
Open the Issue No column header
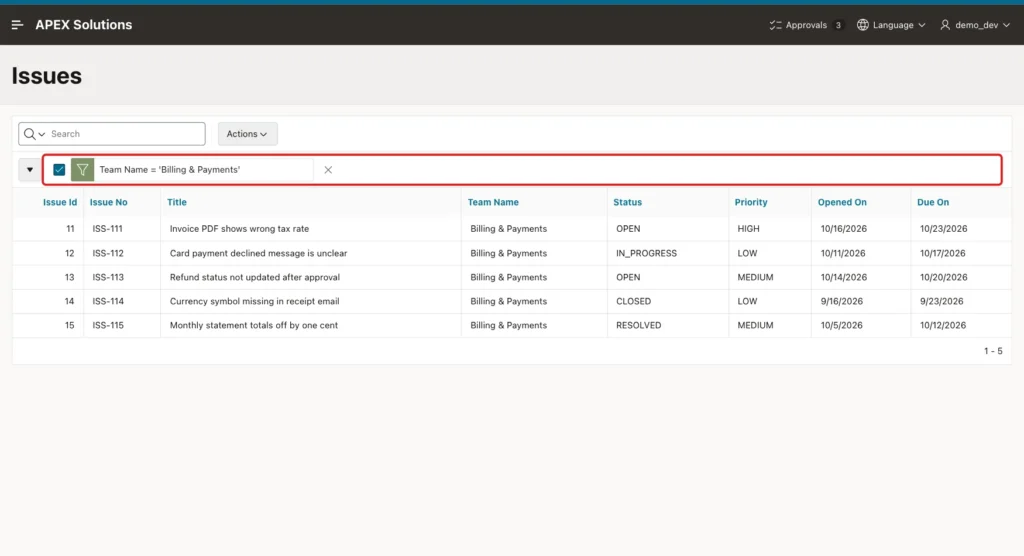point(108,203)
